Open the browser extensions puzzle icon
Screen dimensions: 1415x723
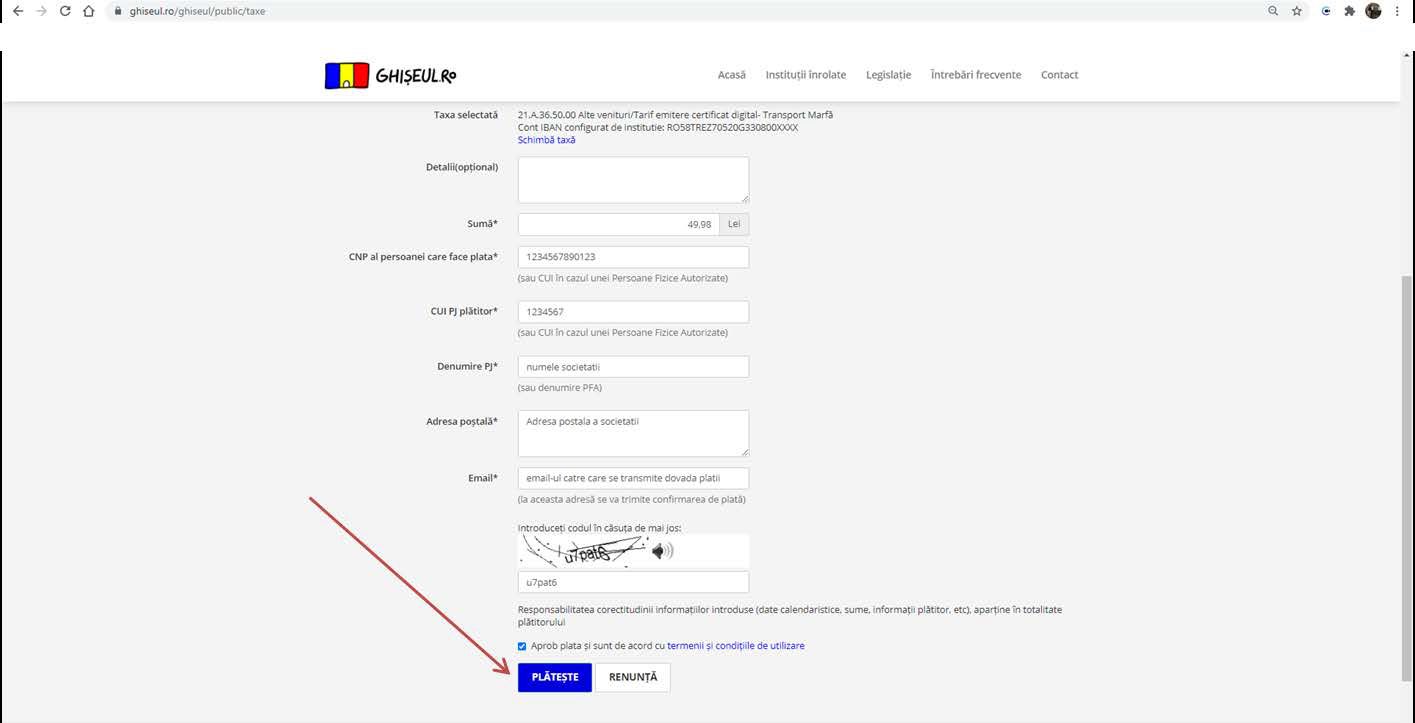[1349, 11]
